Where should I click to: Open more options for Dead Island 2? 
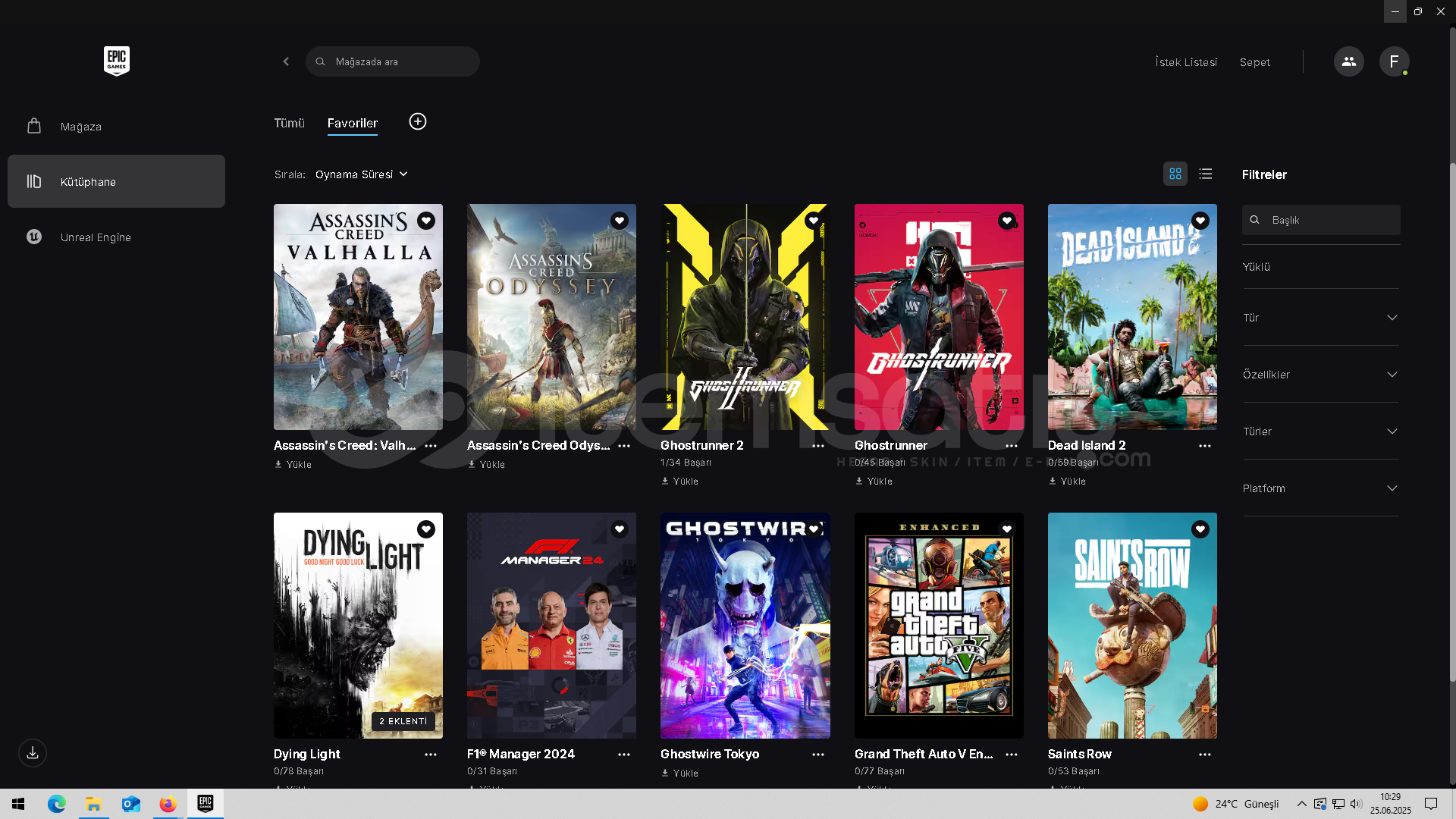click(x=1205, y=446)
